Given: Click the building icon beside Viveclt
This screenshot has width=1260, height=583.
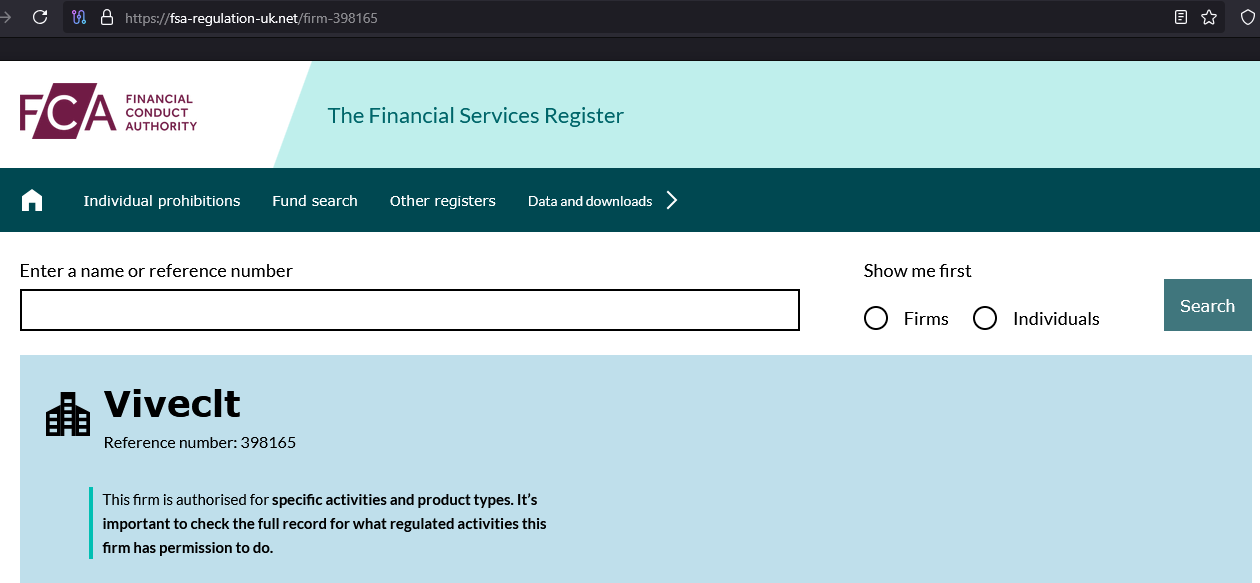Looking at the screenshot, I should pyautogui.click(x=68, y=414).
